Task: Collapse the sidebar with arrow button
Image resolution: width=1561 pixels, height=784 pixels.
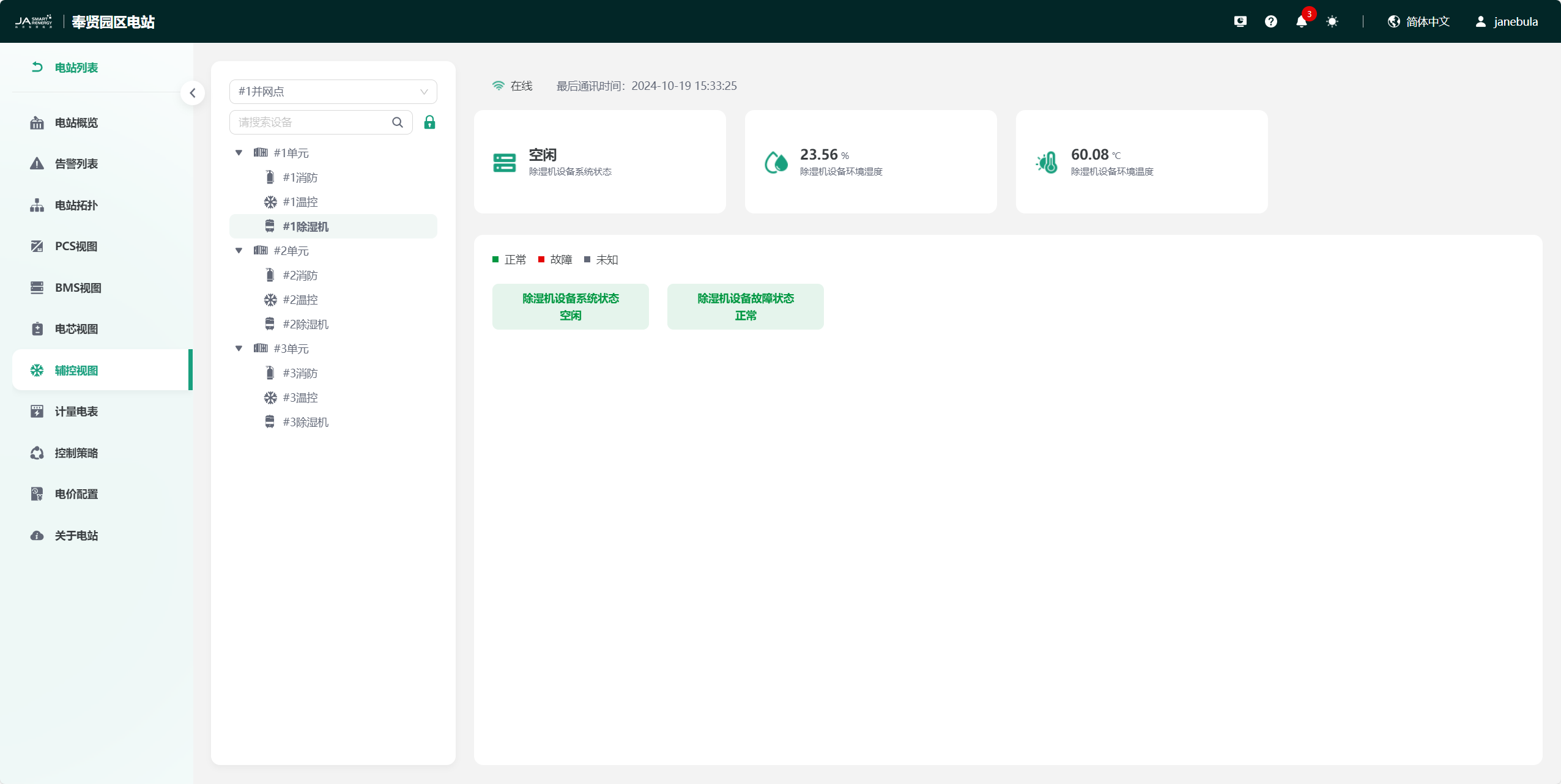Action: coord(193,93)
